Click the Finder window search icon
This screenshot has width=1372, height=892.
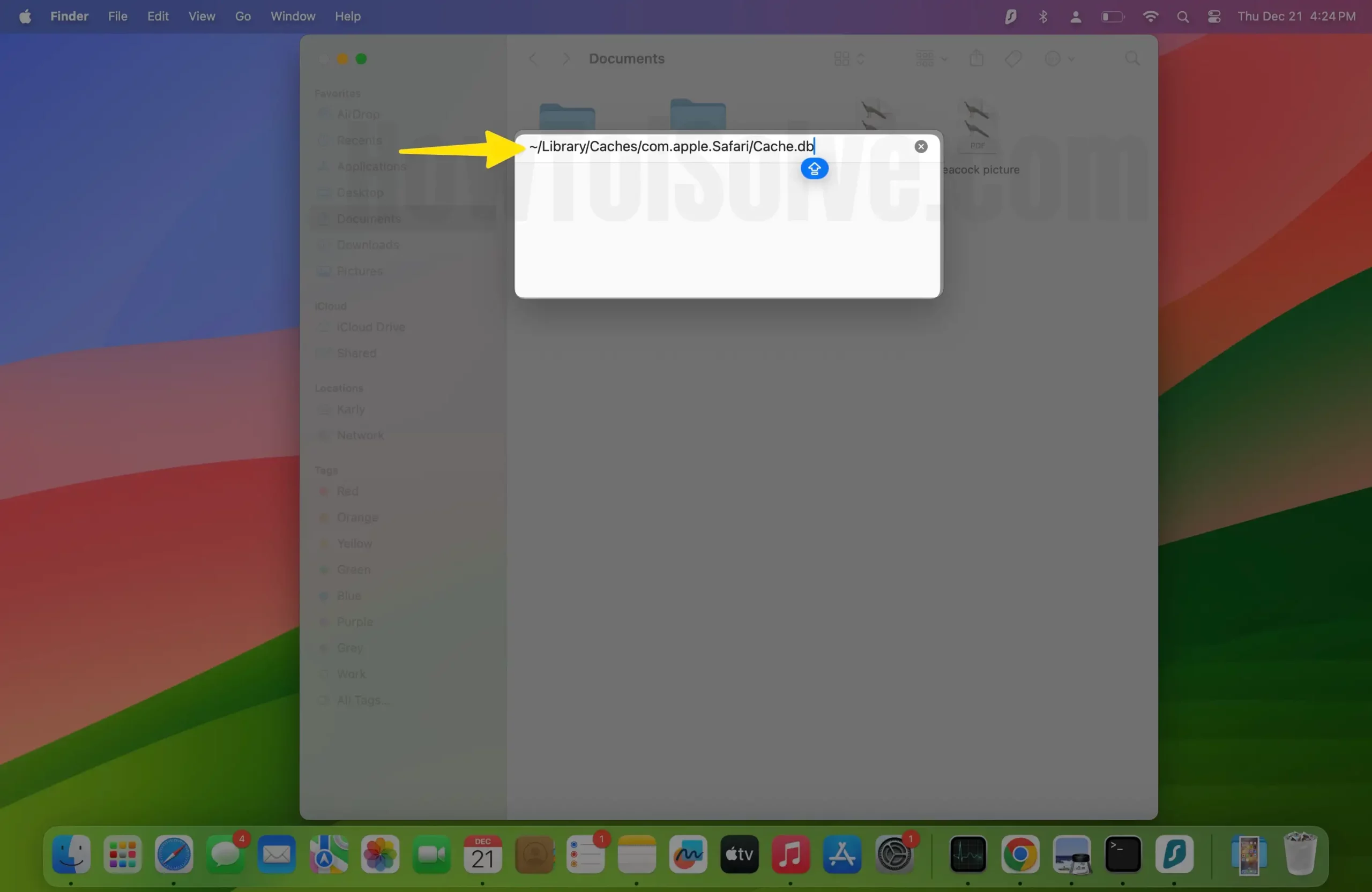pos(1132,59)
